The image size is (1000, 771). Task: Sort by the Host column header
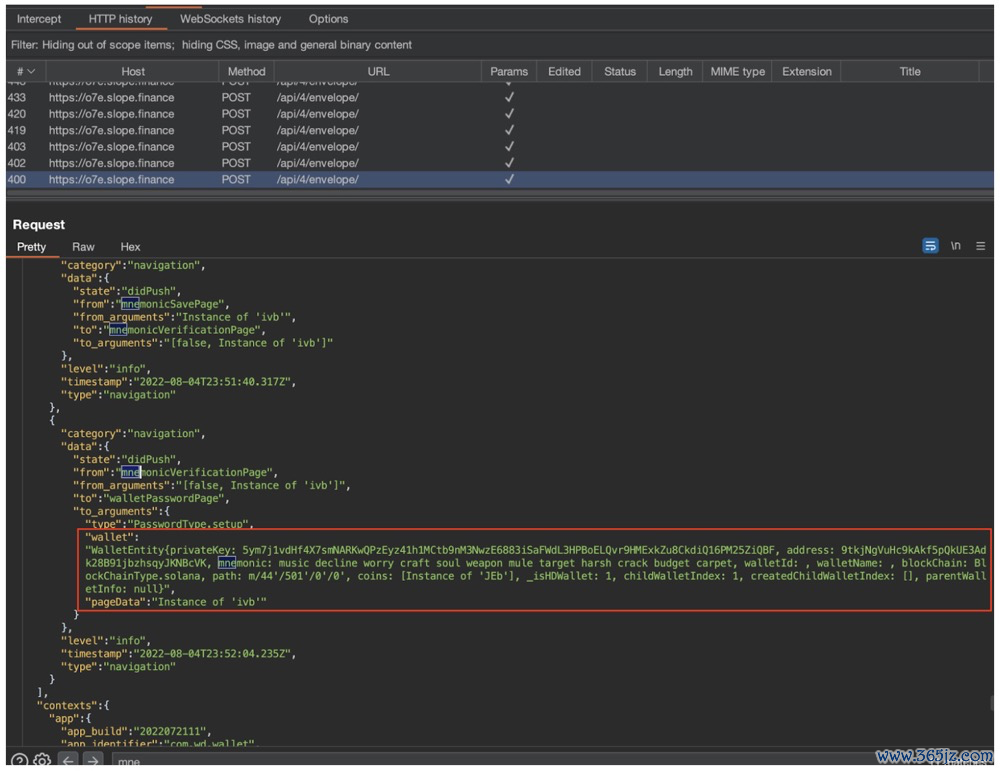pyautogui.click(x=133, y=72)
